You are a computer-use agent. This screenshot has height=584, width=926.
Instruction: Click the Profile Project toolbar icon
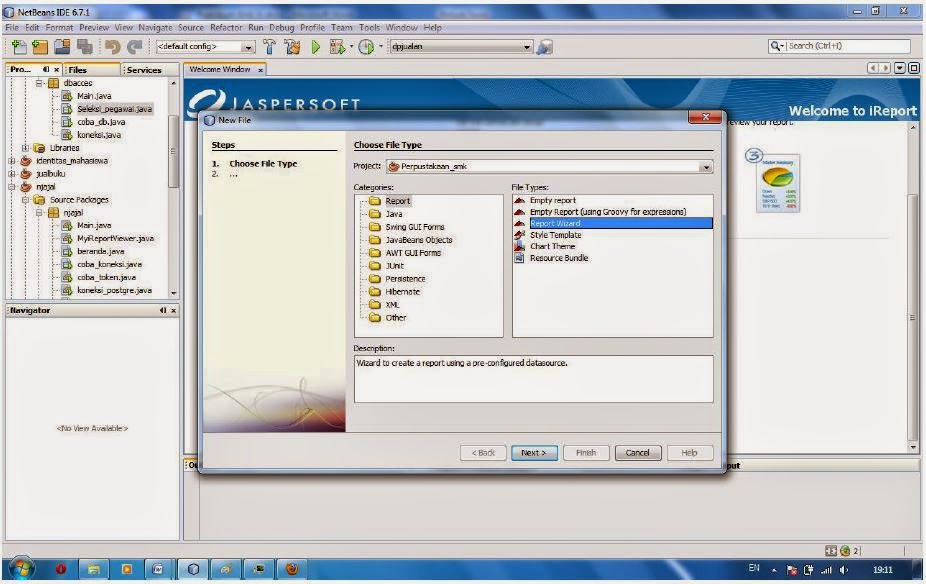[x=364, y=46]
